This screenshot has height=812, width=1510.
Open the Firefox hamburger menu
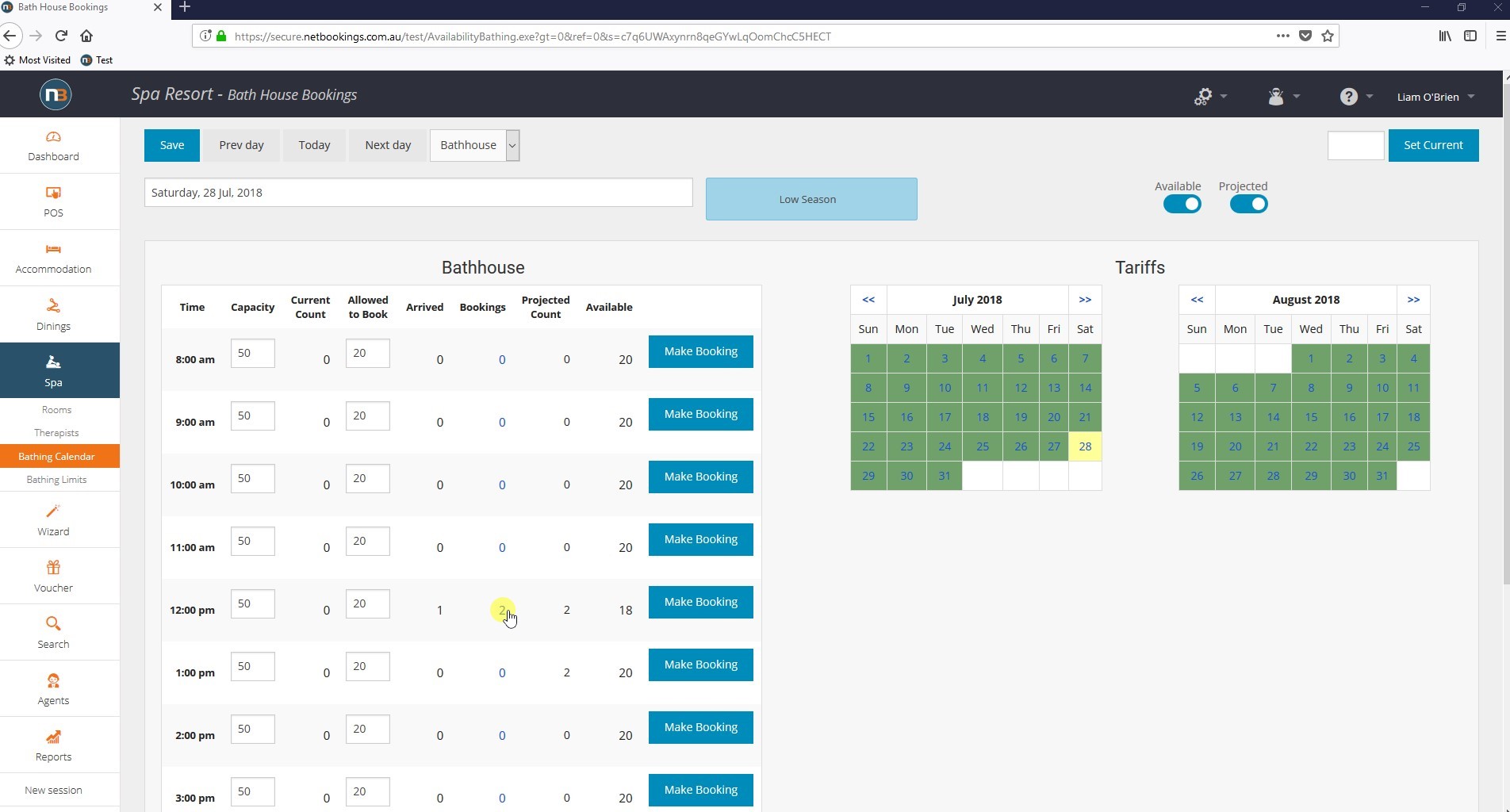coord(1500,36)
